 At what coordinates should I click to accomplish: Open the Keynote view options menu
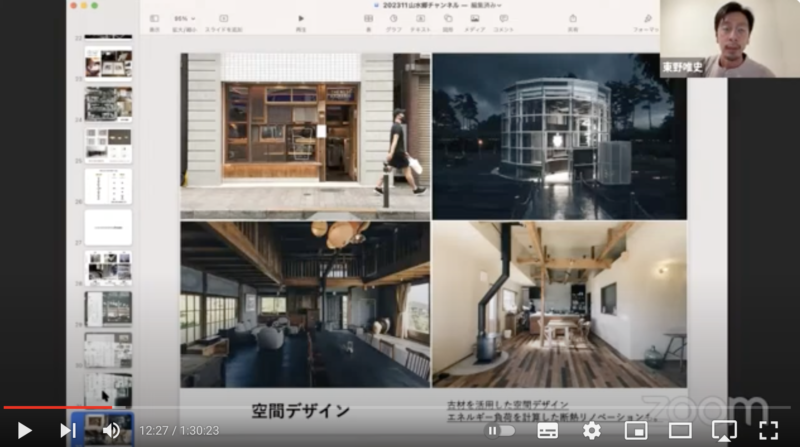155,19
